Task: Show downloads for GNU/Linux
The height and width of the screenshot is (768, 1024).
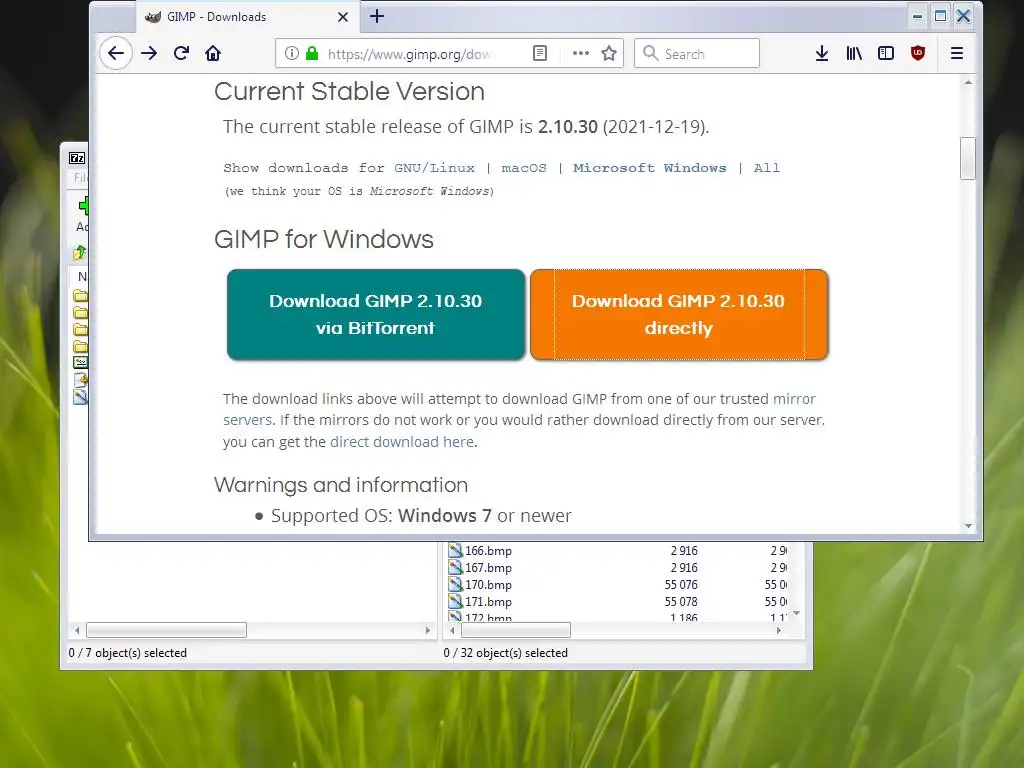Action: pyautogui.click(x=434, y=168)
